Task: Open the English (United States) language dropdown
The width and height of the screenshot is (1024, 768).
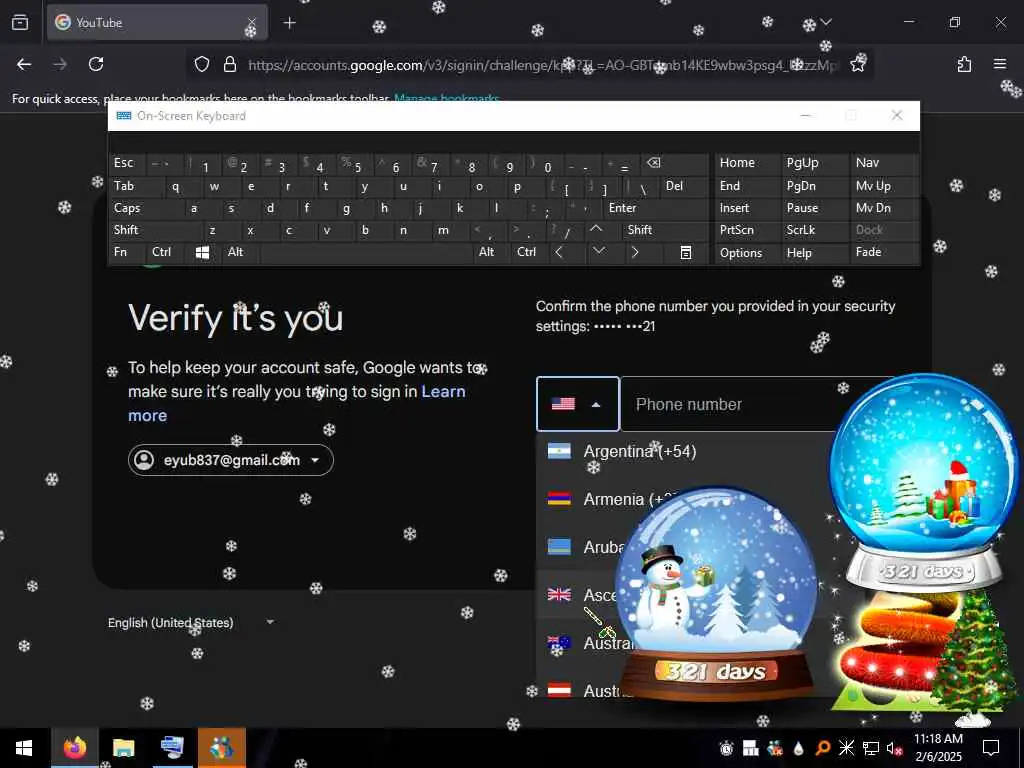Action: (191, 622)
